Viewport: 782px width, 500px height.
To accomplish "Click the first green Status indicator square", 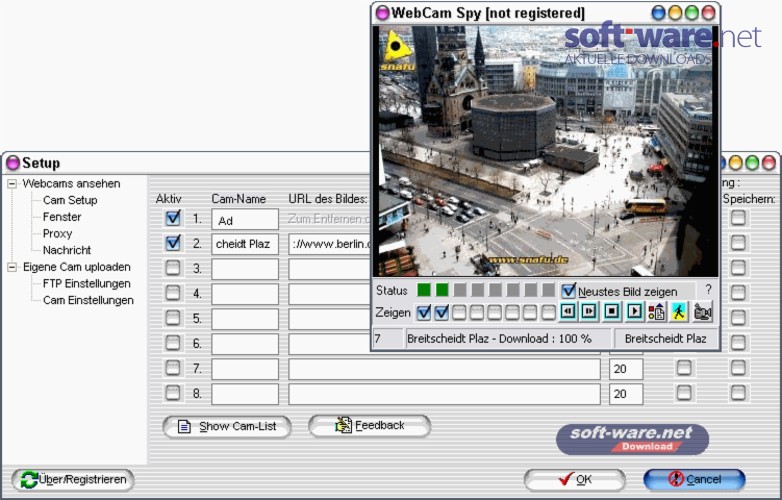I will click(424, 290).
